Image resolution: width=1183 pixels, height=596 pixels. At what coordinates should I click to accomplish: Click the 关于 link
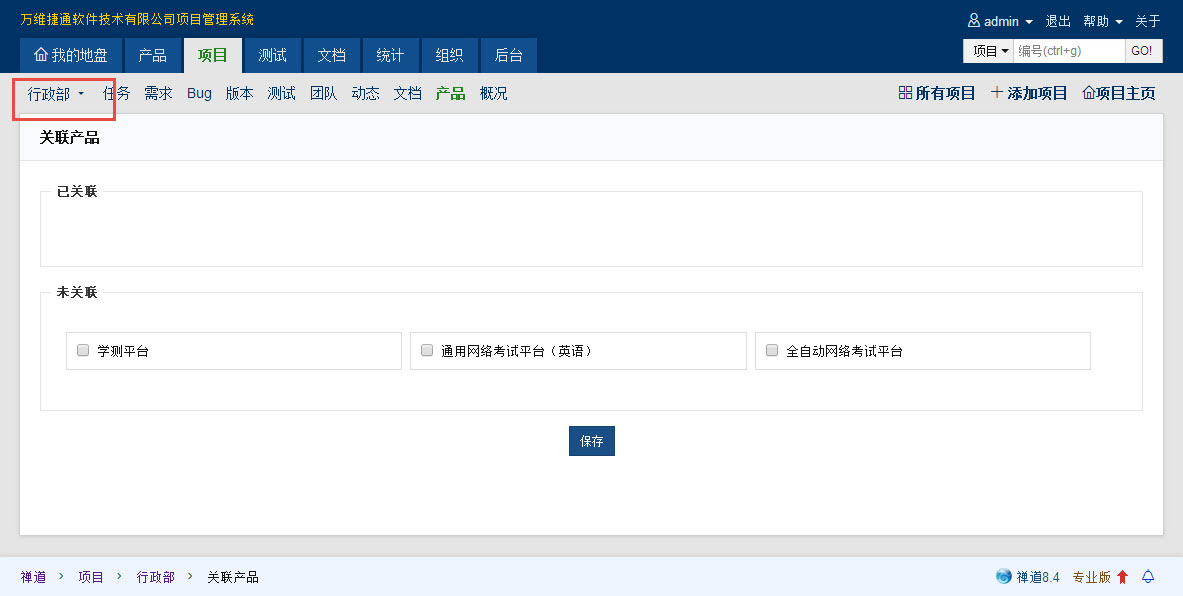(x=1148, y=21)
